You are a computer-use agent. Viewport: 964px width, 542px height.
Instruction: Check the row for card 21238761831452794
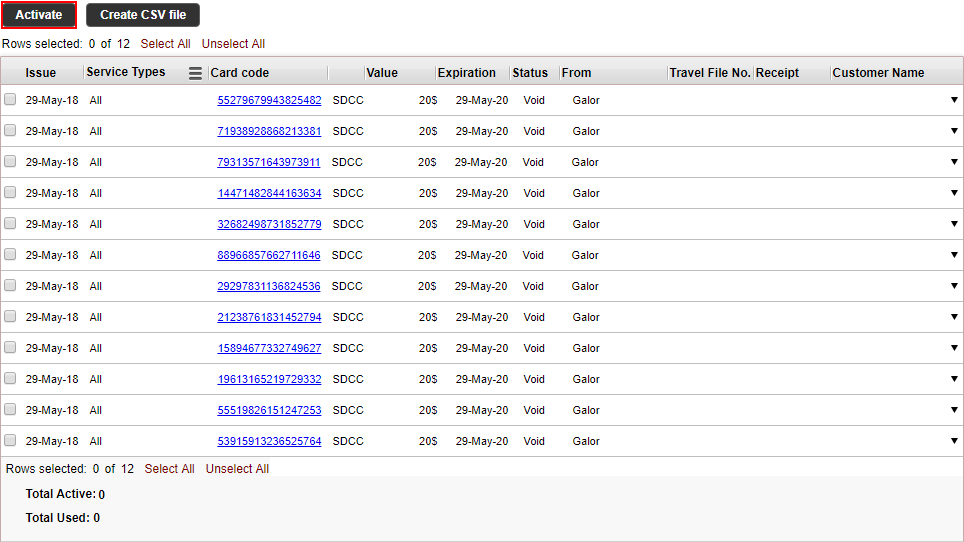click(x=10, y=316)
